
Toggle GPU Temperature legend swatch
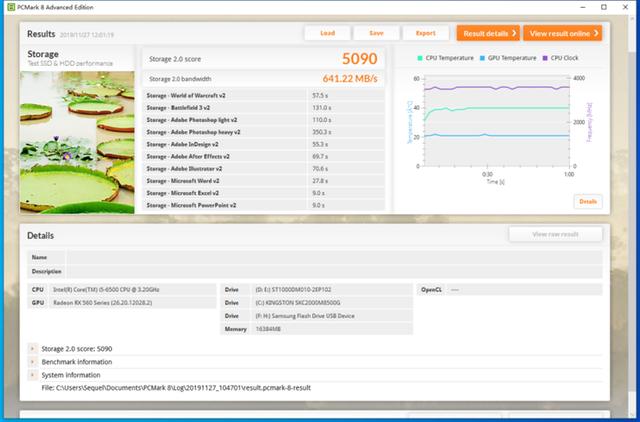[482, 58]
